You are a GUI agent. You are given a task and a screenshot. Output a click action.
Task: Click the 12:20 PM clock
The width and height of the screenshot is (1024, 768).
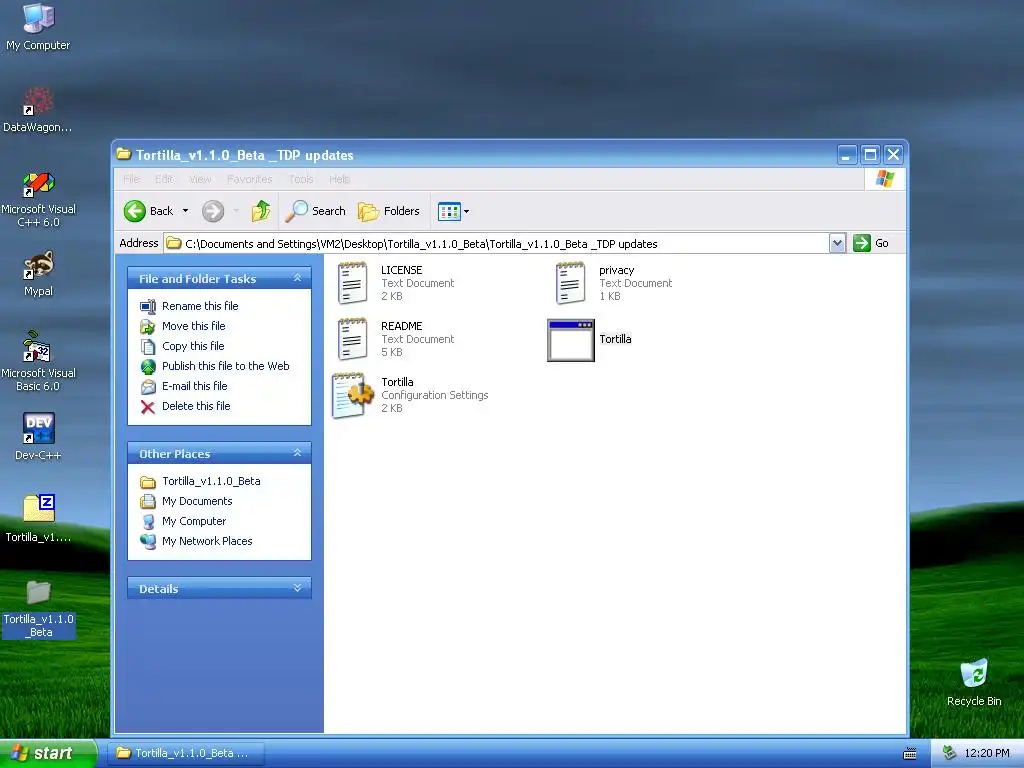(987, 754)
